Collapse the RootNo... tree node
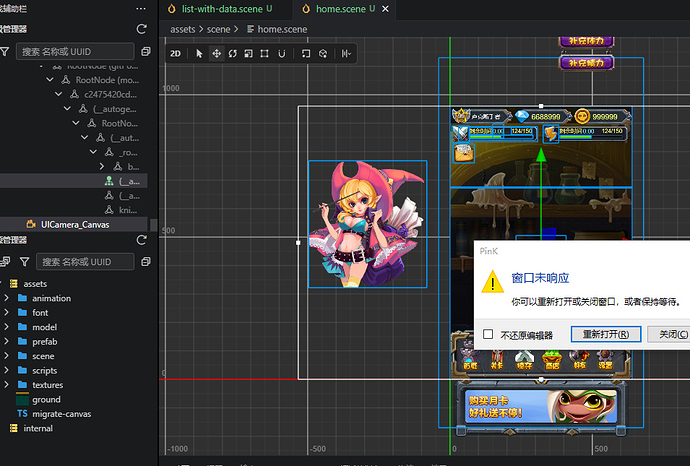This screenshot has height=466, width=690. point(76,123)
